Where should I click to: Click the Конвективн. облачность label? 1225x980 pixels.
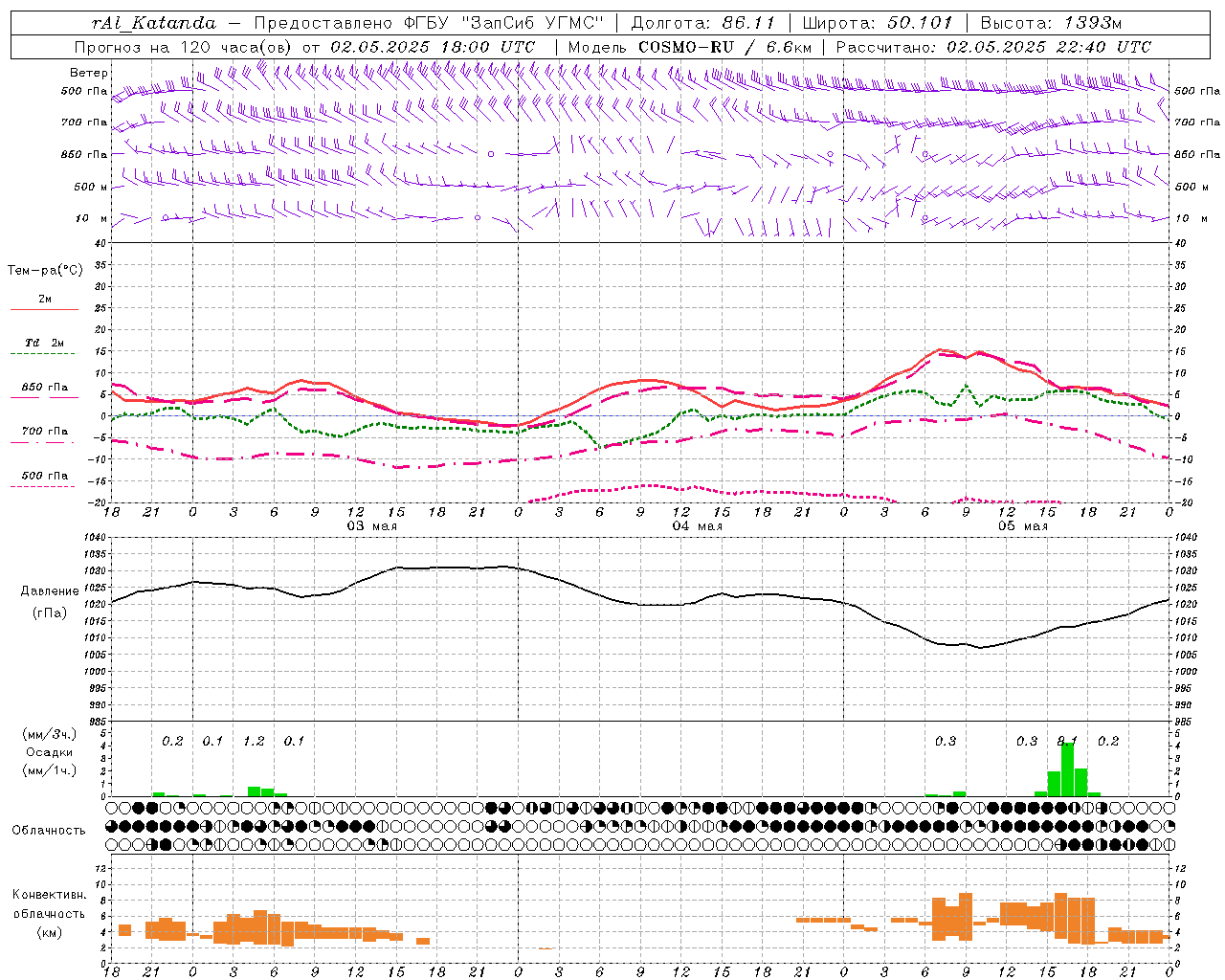(49, 903)
